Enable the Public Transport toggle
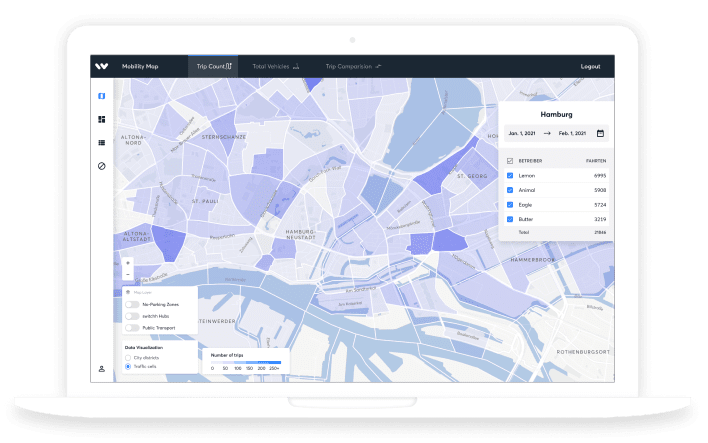The height and width of the screenshot is (443, 708). tap(132, 328)
